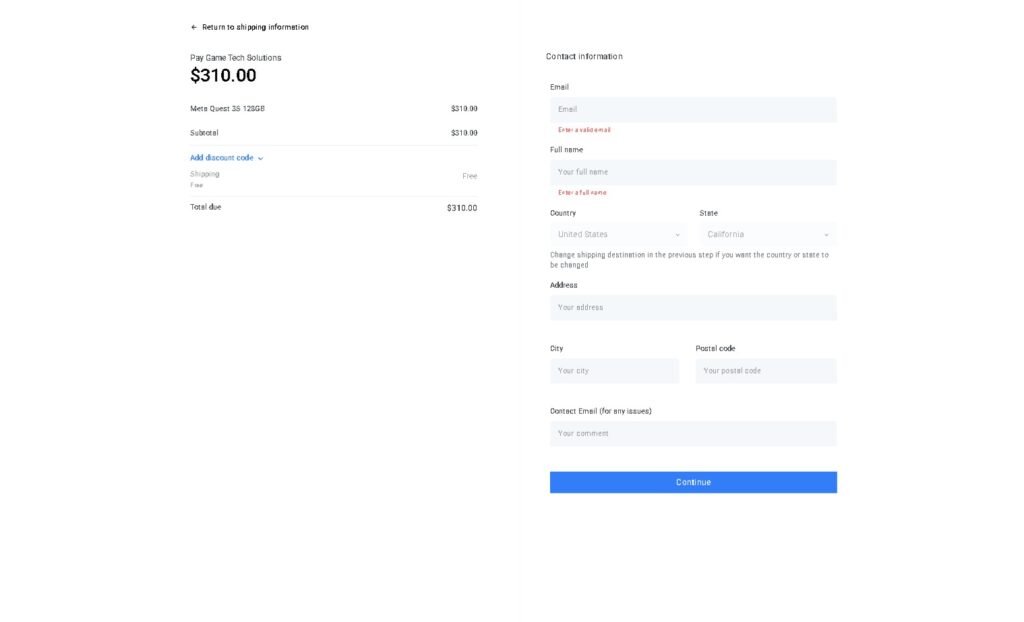Click the Add discount code chevron

coord(259,157)
